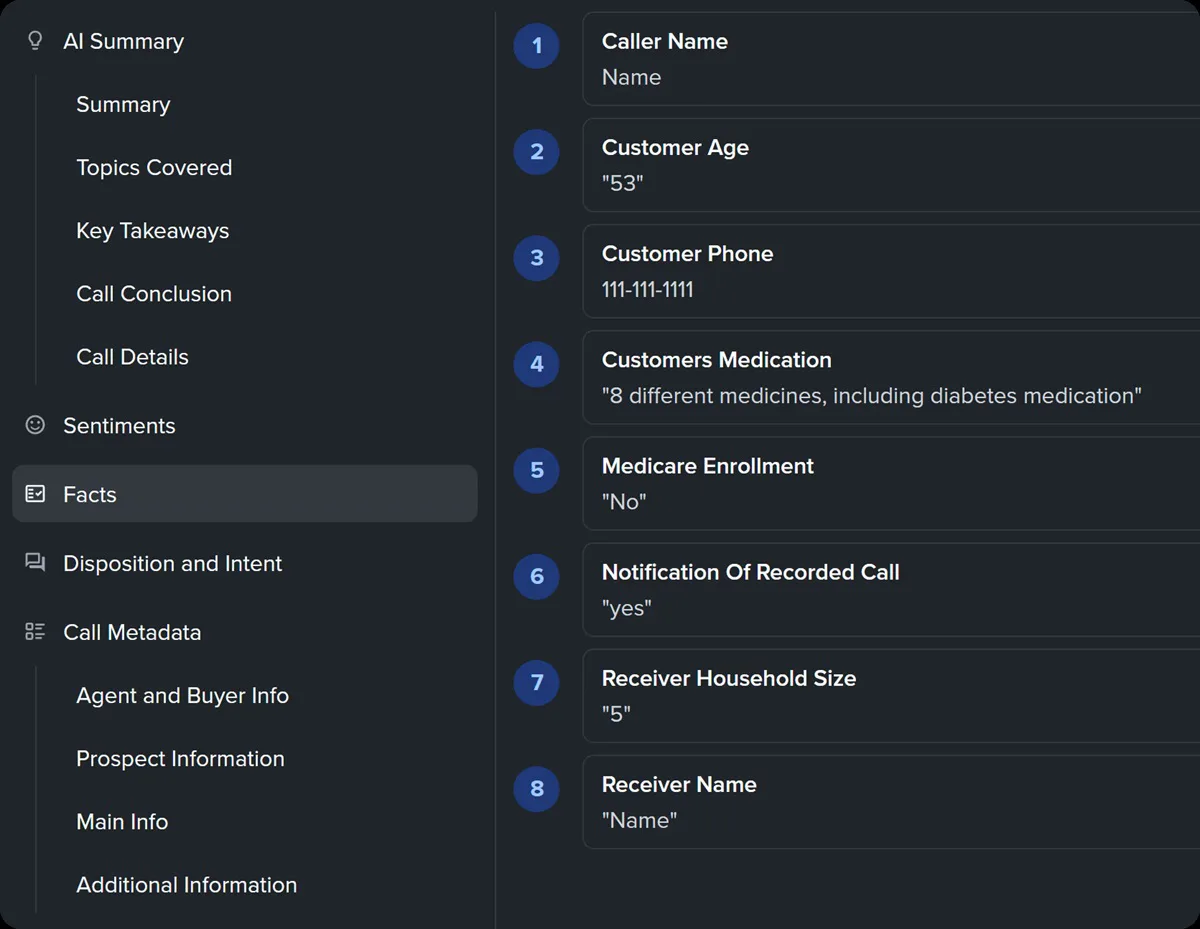The width and height of the screenshot is (1200, 929).
Task: Click the Customer Phone fact card
Action: point(891,271)
